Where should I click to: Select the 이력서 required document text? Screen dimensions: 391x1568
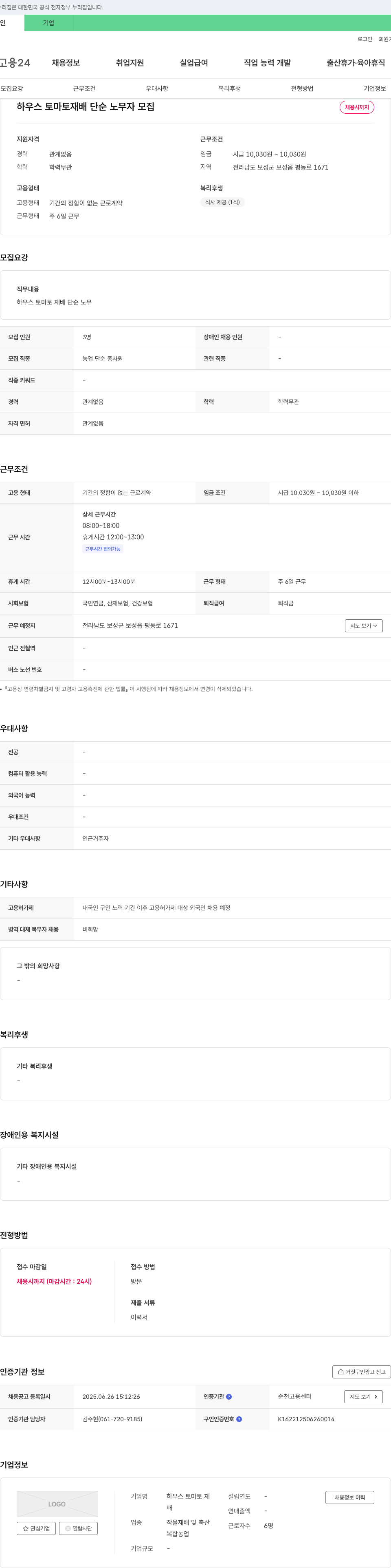139,1317
